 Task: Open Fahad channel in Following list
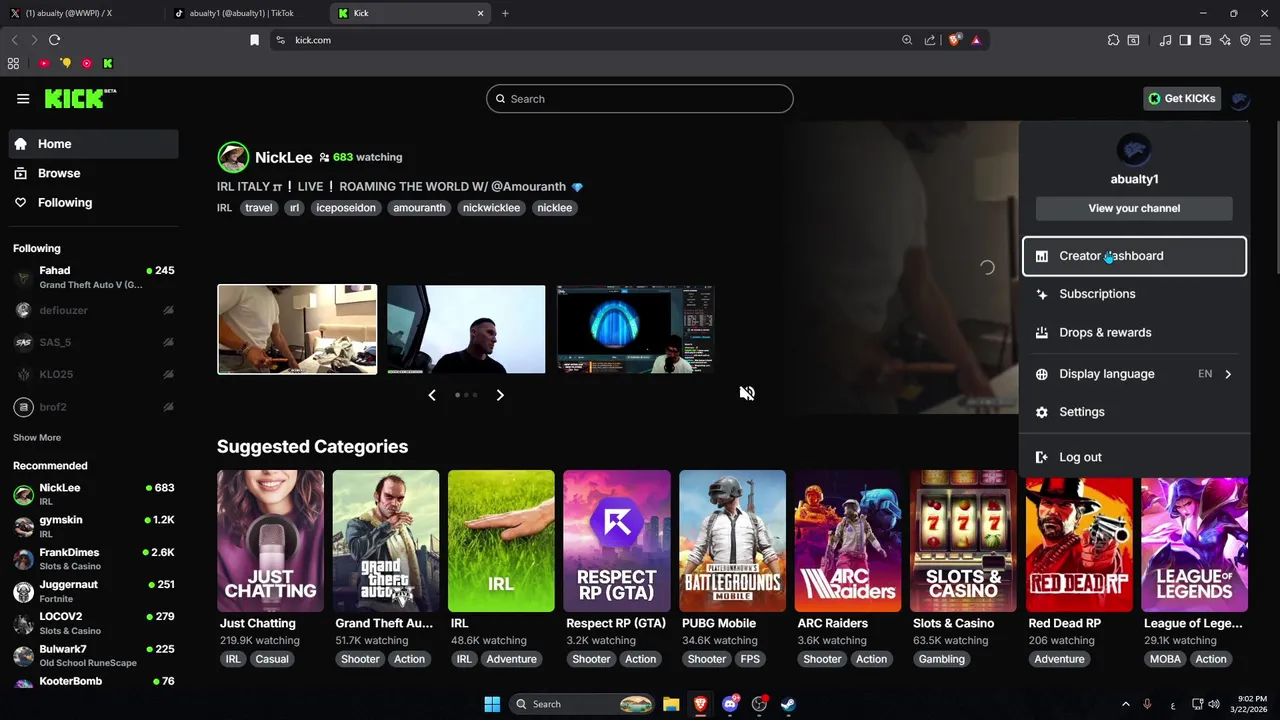94,277
